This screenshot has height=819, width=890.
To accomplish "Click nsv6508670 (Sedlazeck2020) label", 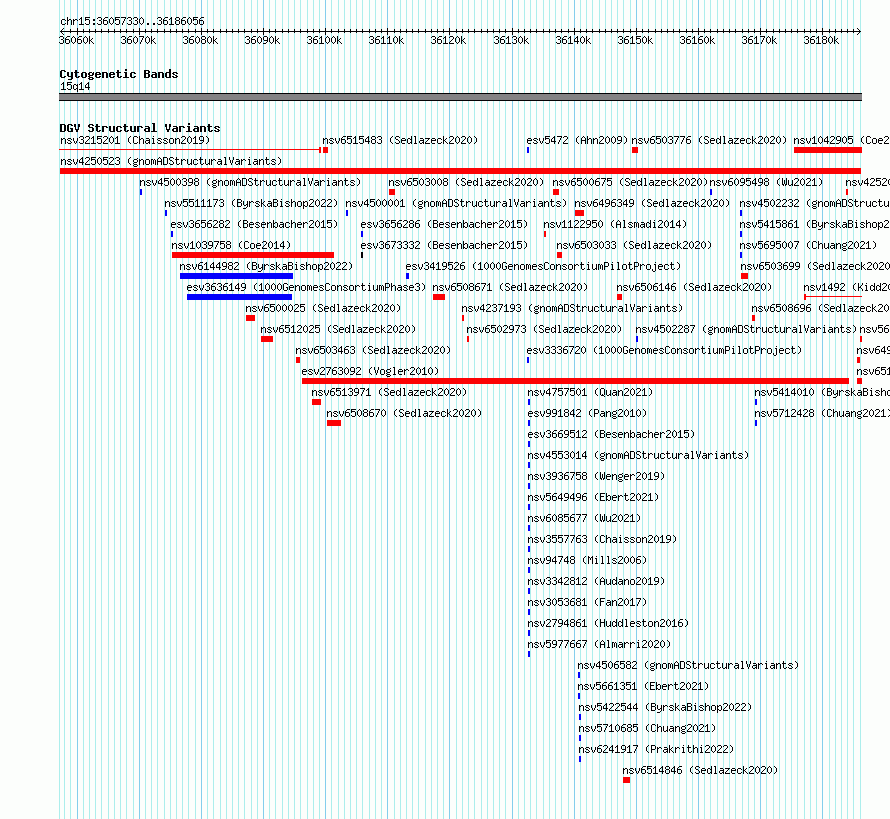I will pos(404,413).
